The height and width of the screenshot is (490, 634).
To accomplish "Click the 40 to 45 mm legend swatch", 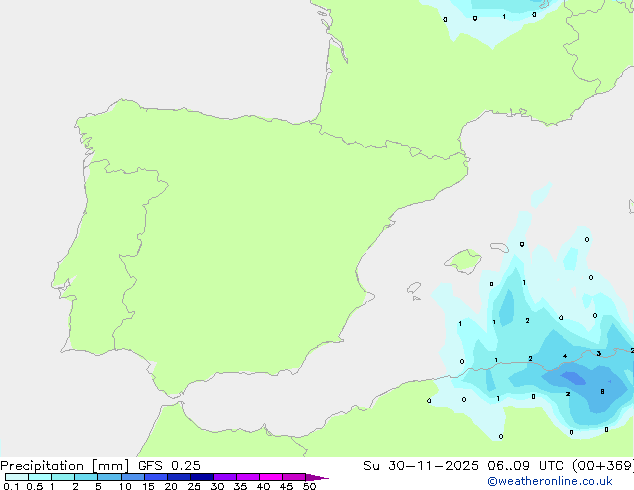I will point(271,477).
